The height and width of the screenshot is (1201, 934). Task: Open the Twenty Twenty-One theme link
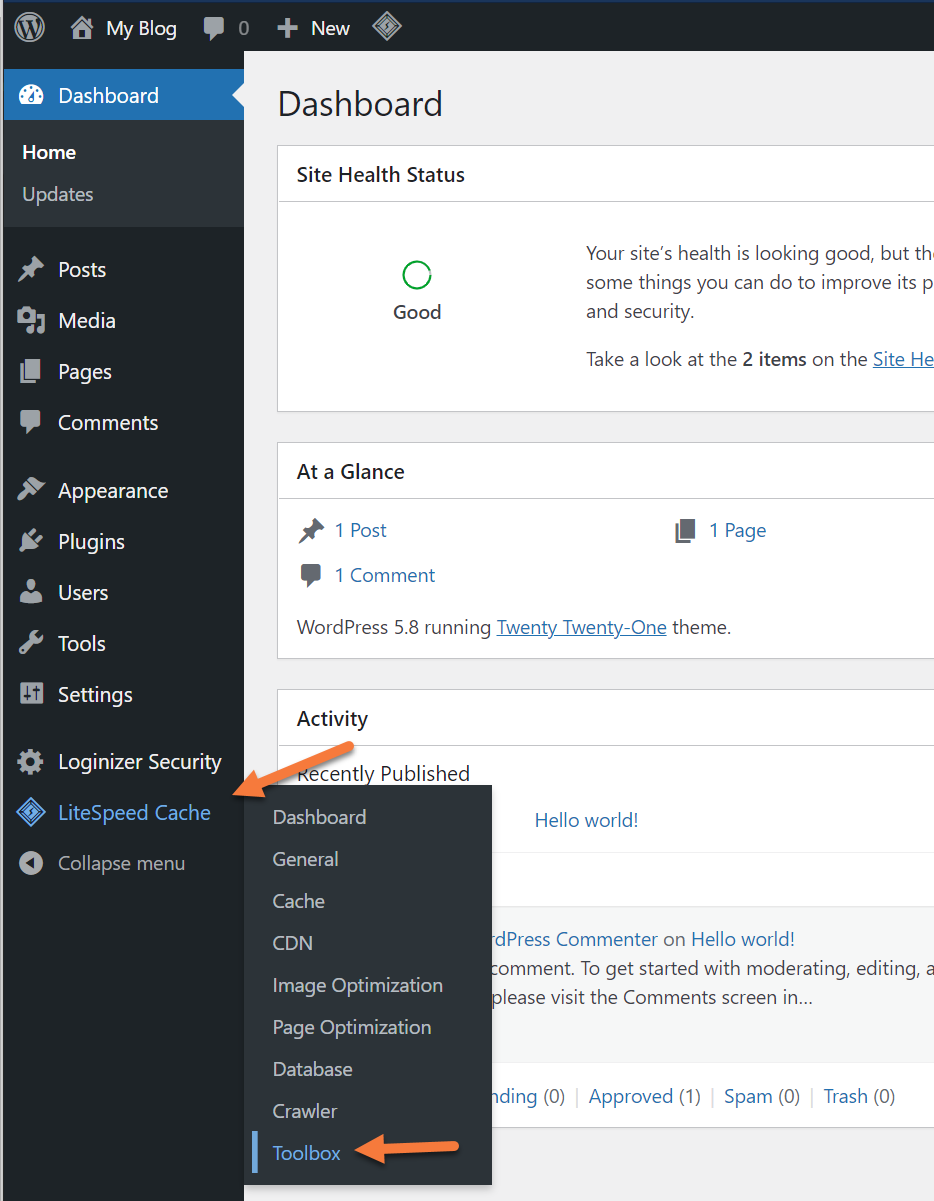(581, 628)
